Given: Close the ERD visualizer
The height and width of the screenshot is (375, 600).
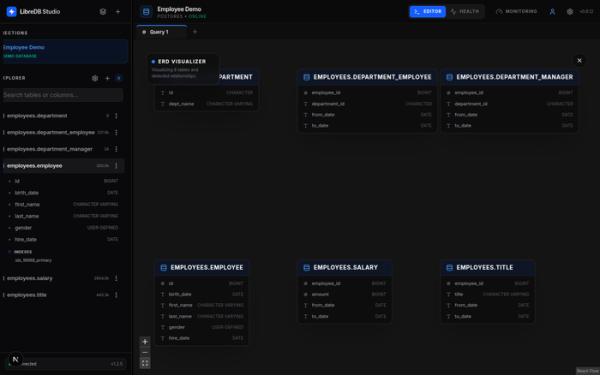Looking at the screenshot, I should point(579,60).
